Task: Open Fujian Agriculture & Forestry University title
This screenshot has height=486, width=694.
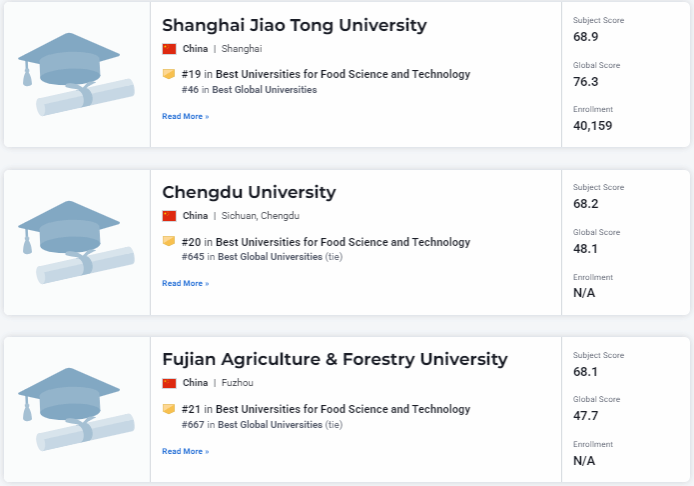Action: click(x=335, y=359)
